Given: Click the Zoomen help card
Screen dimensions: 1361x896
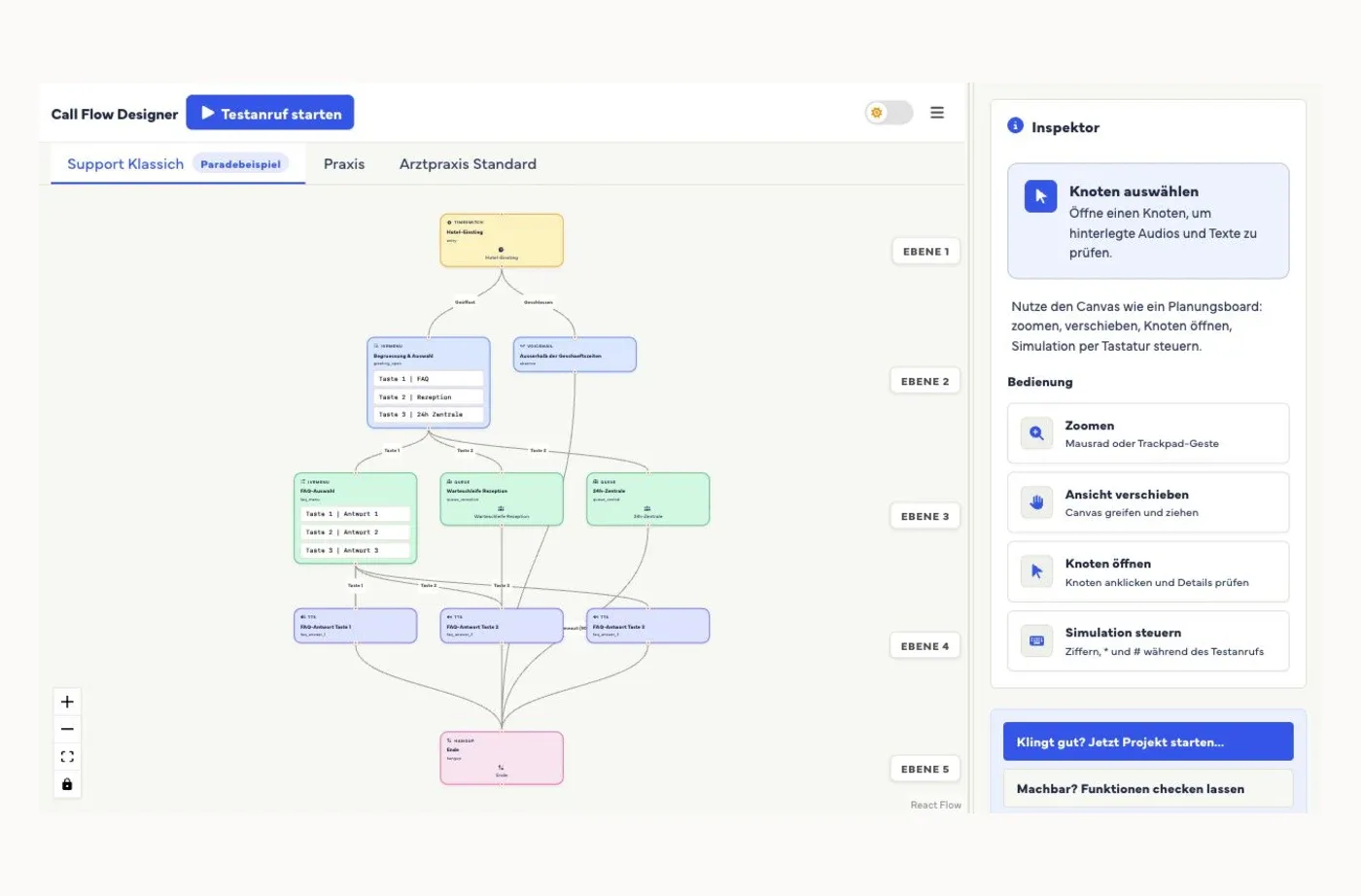Looking at the screenshot, I should point(1148,433).
